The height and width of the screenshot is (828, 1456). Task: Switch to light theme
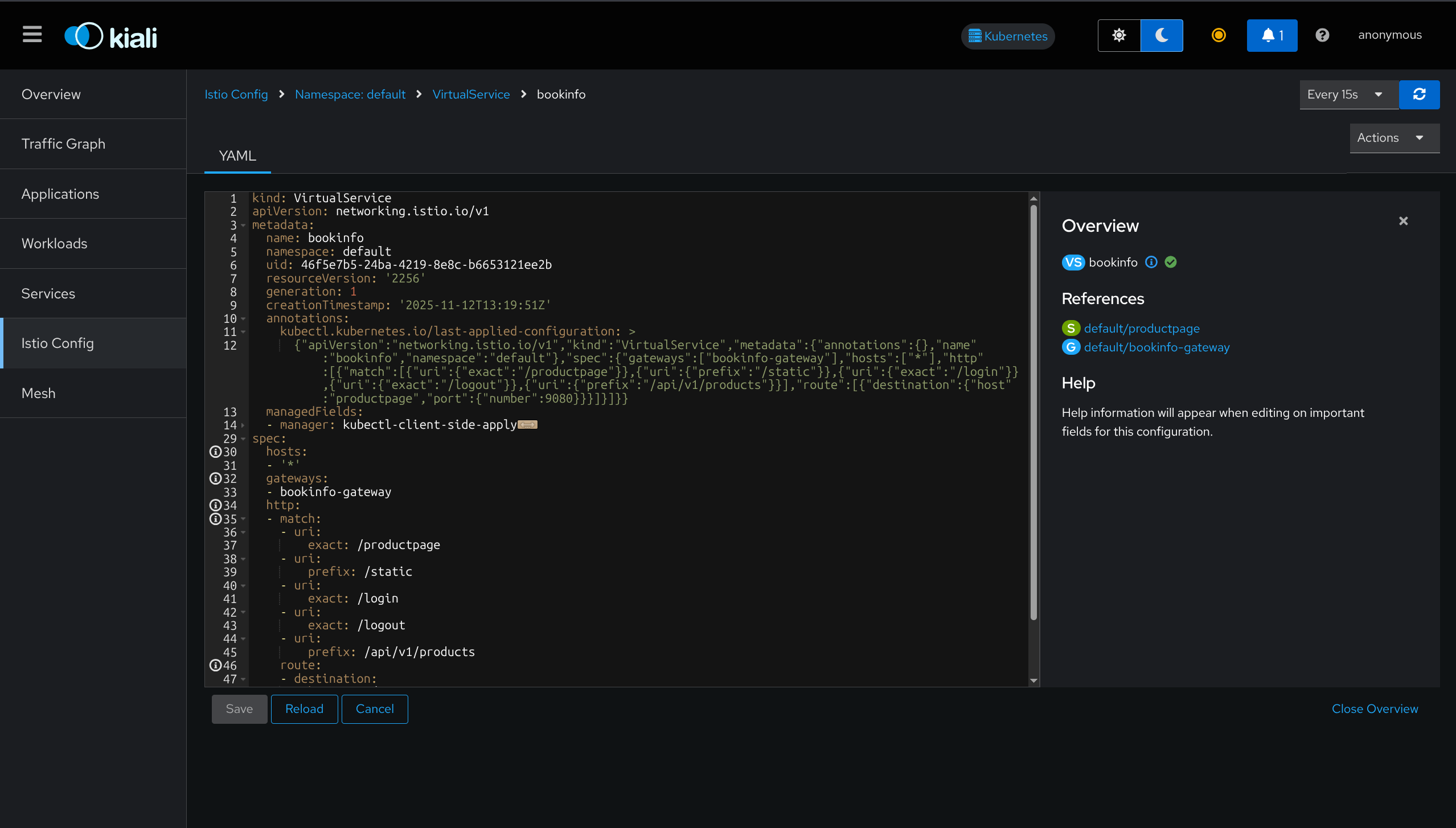pyautogui.click(x=1119, y=35)
